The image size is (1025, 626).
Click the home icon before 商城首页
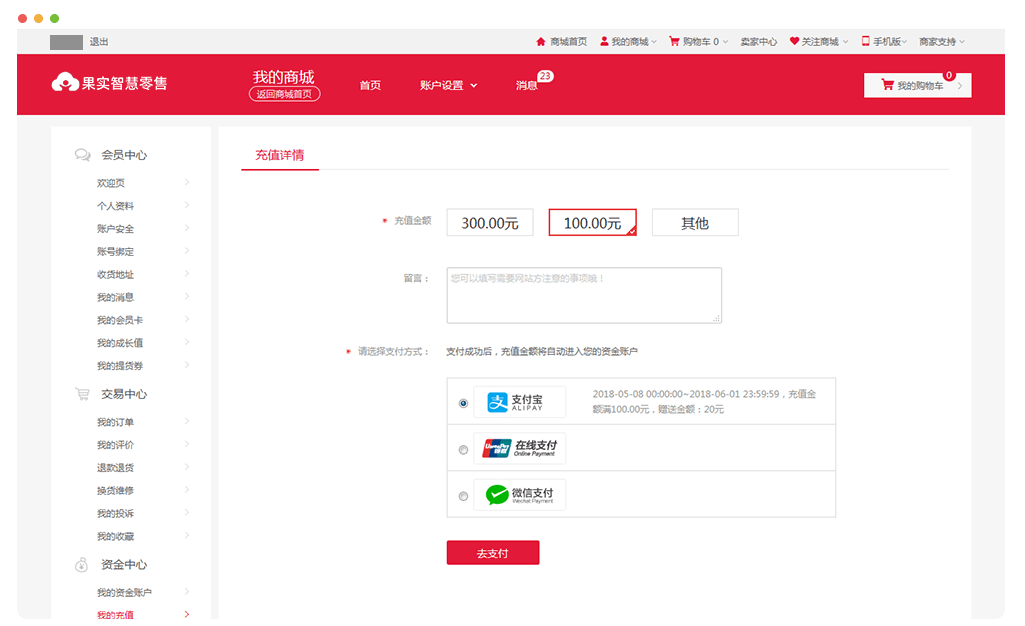[541, 41]
